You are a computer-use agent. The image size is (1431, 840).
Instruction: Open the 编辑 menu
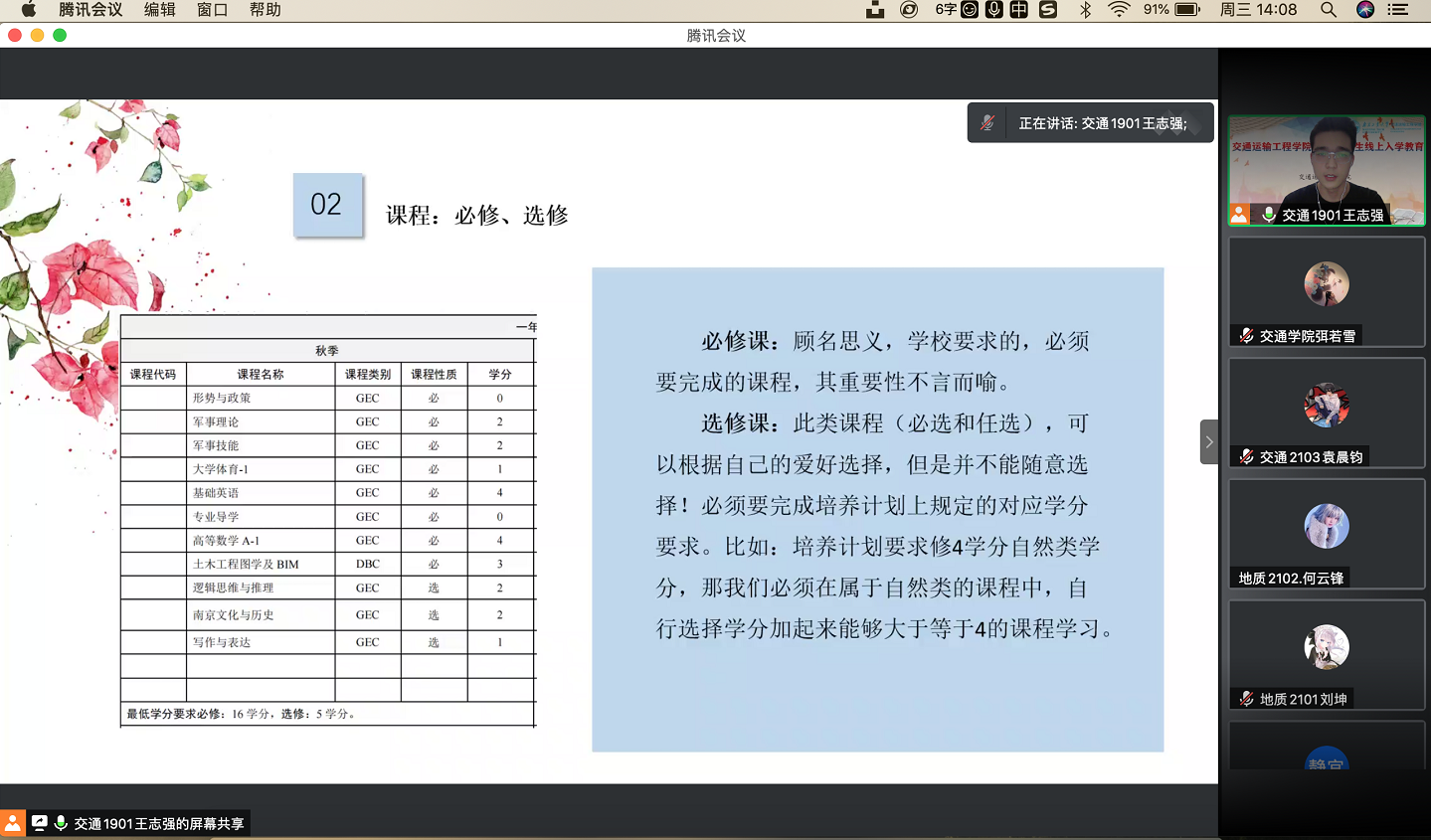(x=159, y=10)
